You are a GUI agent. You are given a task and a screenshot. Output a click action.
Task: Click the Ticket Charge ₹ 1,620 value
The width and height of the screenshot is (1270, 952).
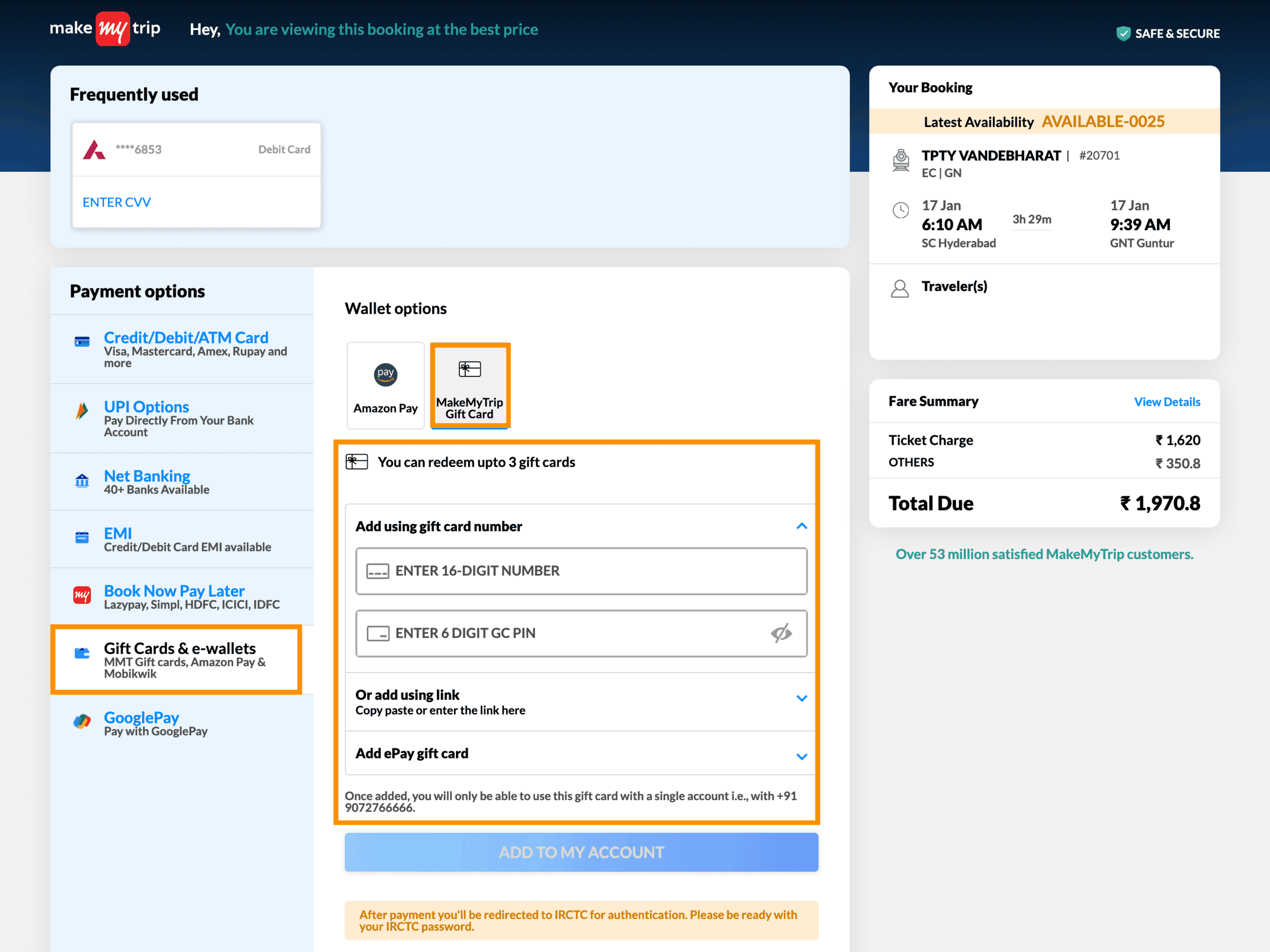tap(1178, 440)
